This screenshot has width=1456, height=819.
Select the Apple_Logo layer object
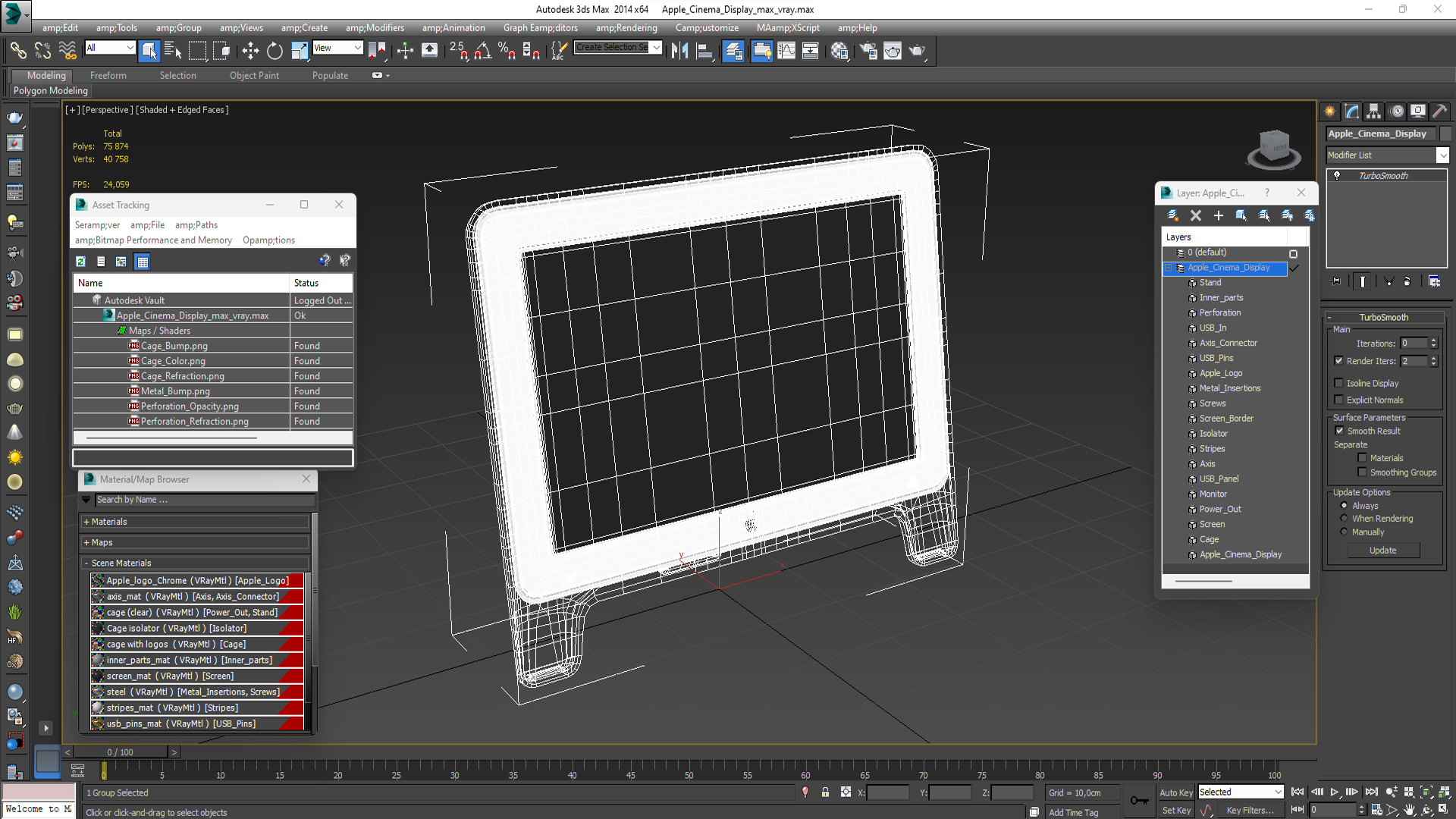pos(1221,373)
